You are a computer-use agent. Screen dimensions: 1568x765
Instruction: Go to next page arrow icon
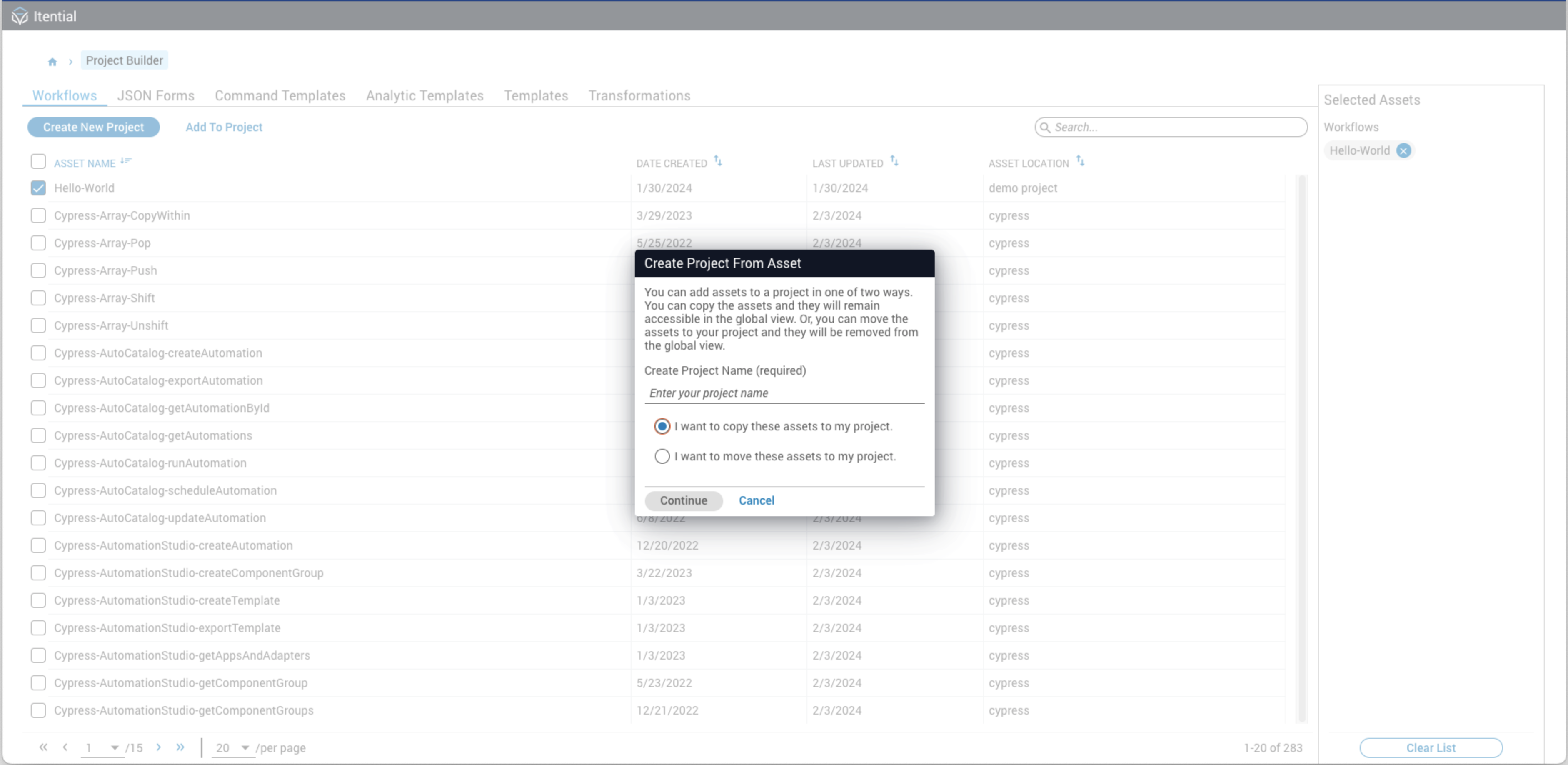tap(159, 747)
